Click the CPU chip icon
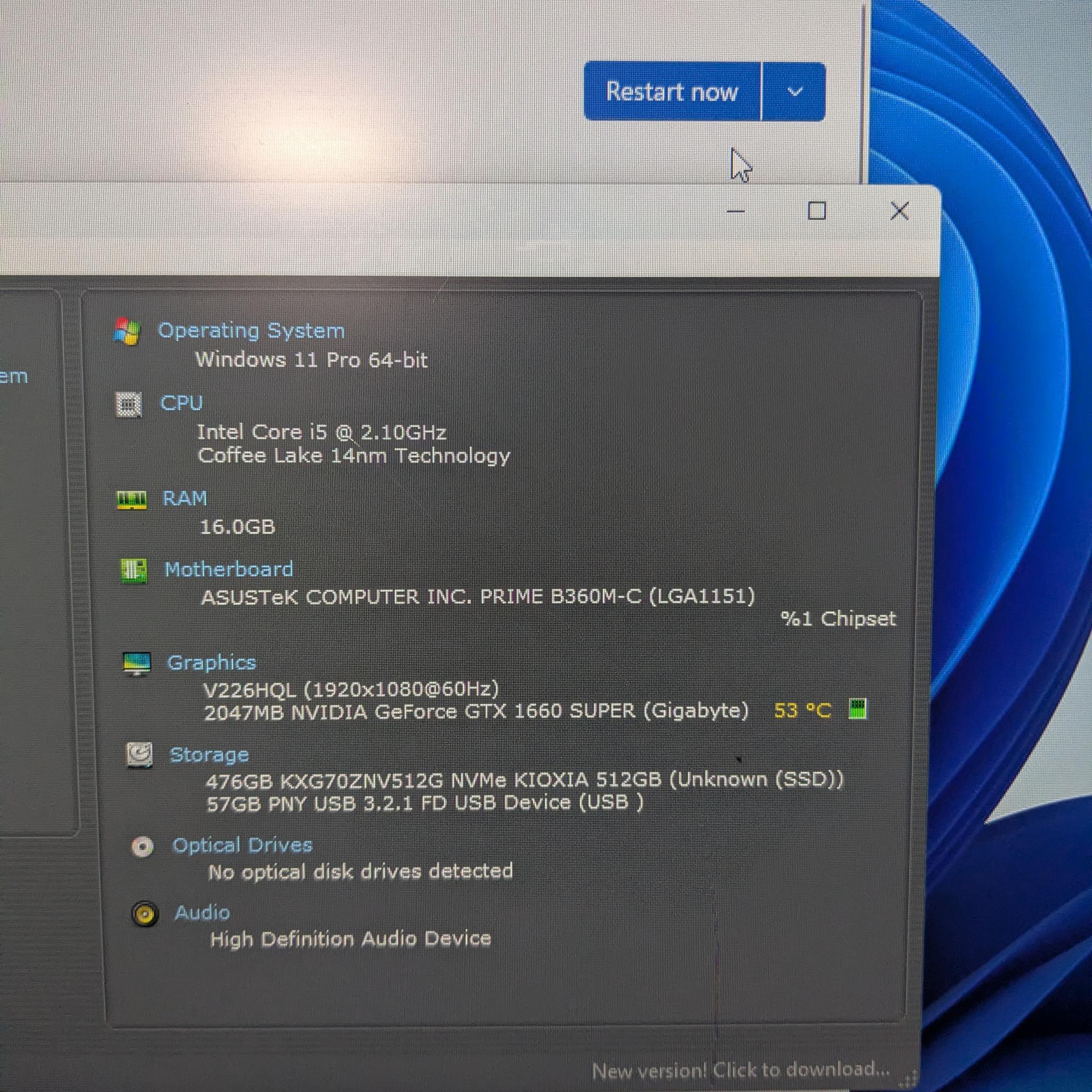This screenshot has height=1092, width=1092. (x=130, y=405)
